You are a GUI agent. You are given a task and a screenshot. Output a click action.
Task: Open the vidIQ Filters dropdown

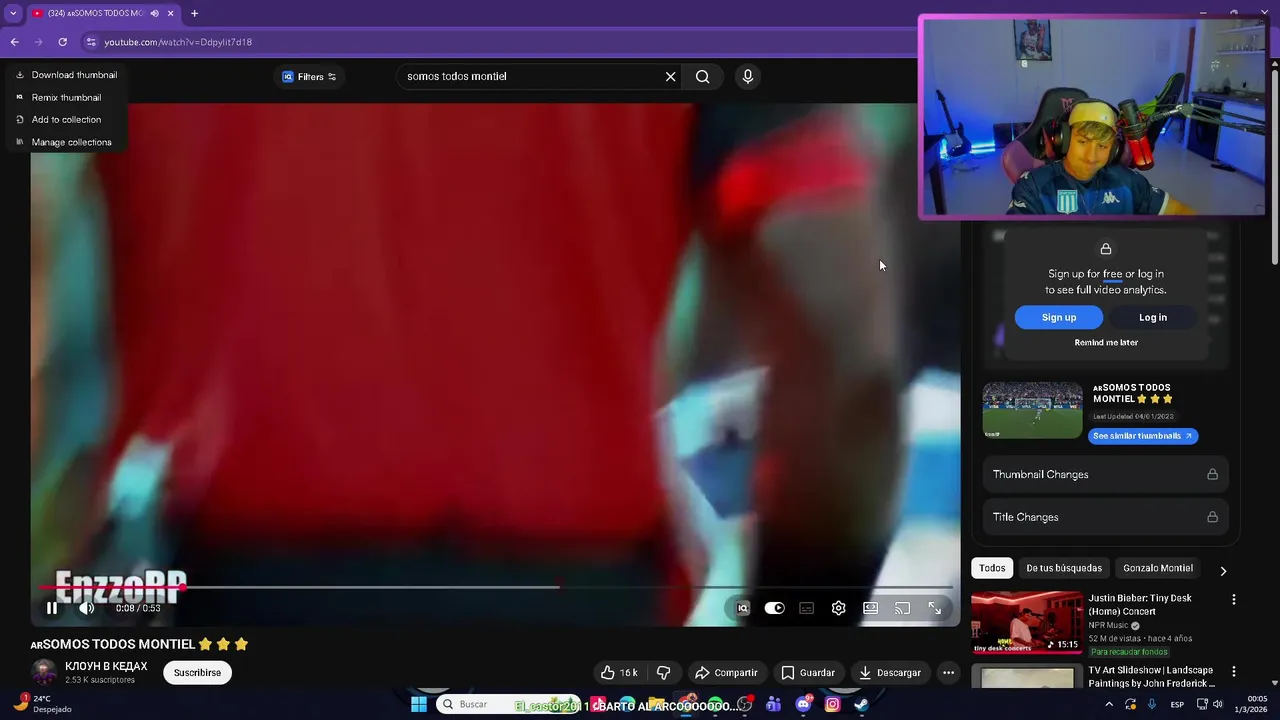(x=309, y=77)
